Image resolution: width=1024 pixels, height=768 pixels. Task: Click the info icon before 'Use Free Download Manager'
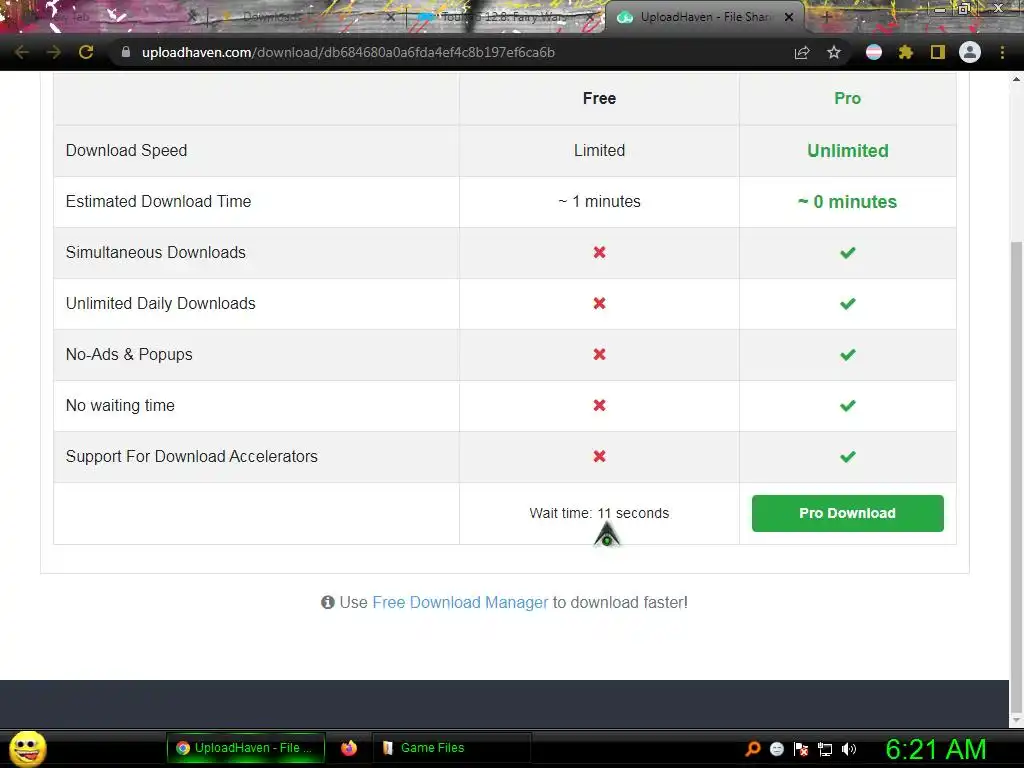(328, 602)
